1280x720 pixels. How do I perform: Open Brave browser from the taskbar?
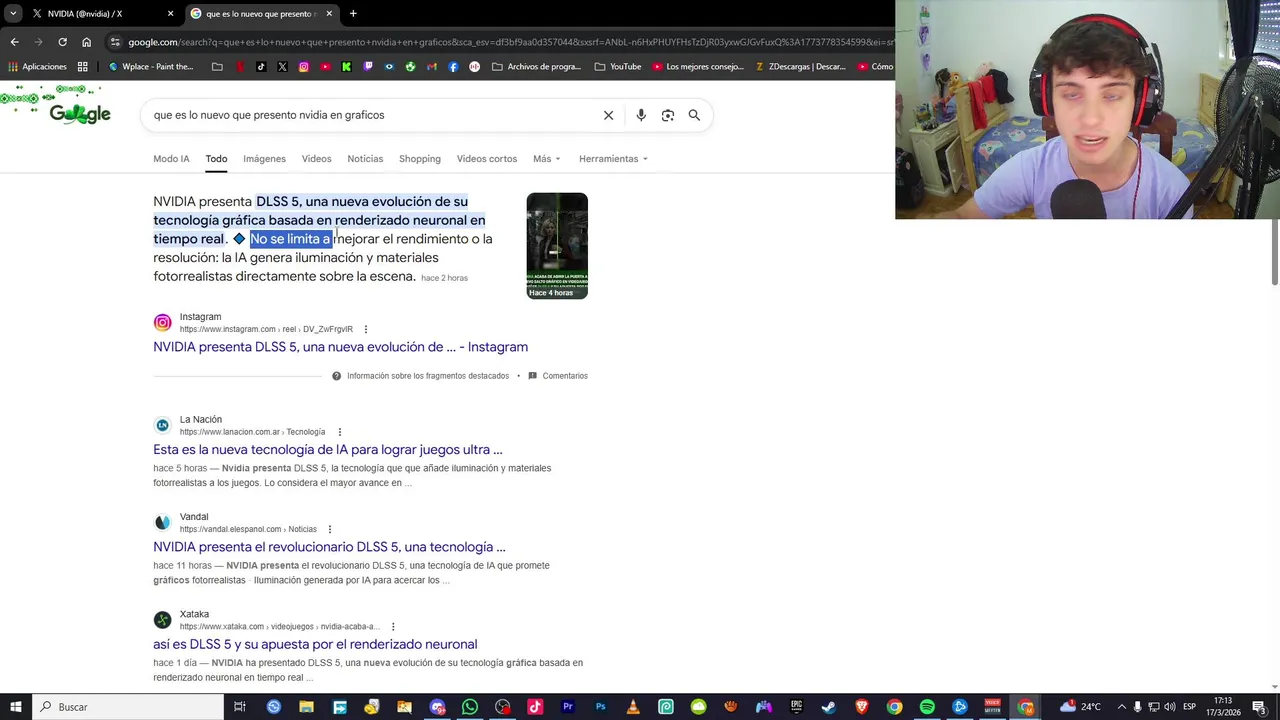pyautogui.click(x=862, y=707)
